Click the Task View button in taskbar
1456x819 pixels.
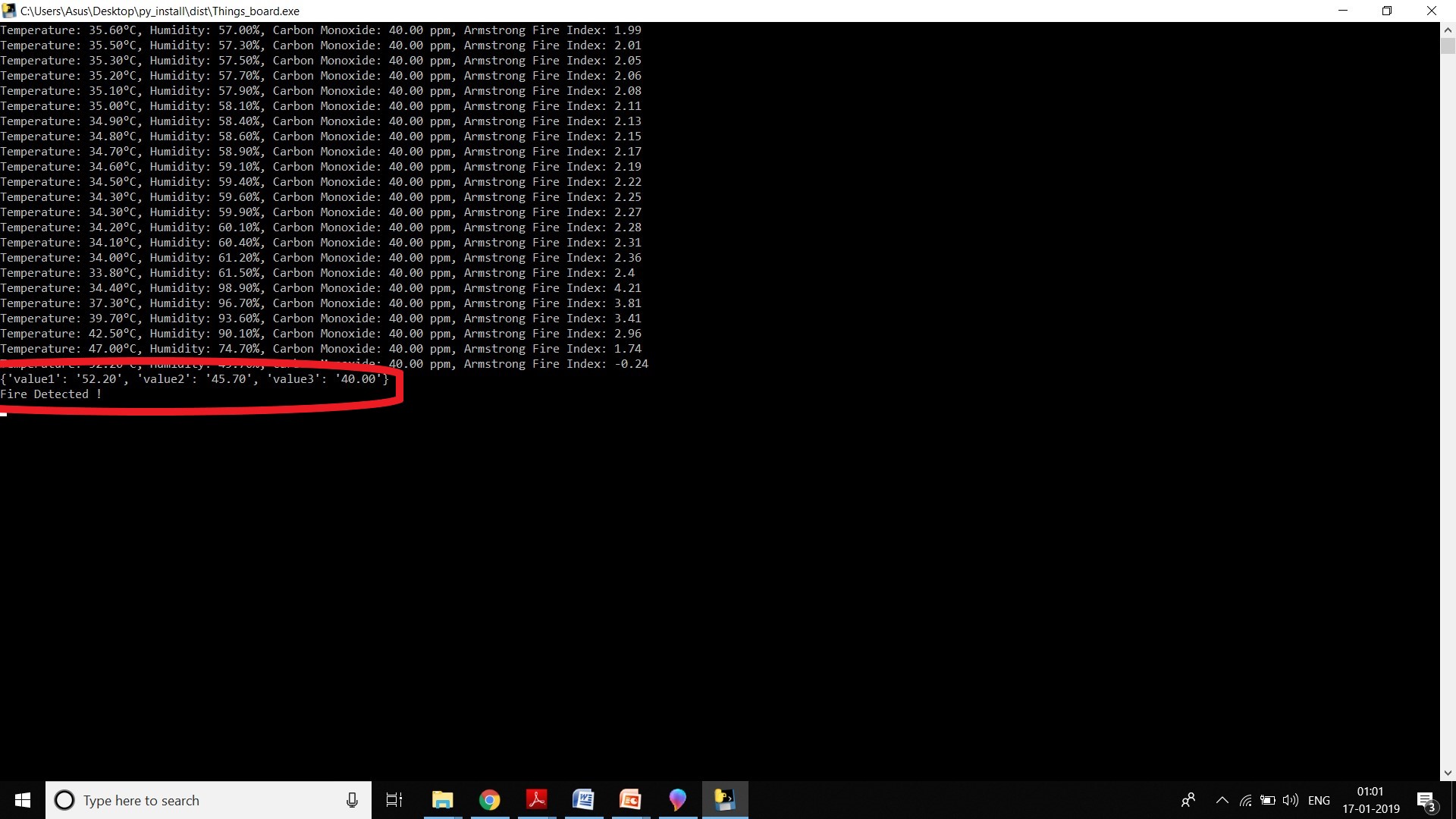pos(394,800)
